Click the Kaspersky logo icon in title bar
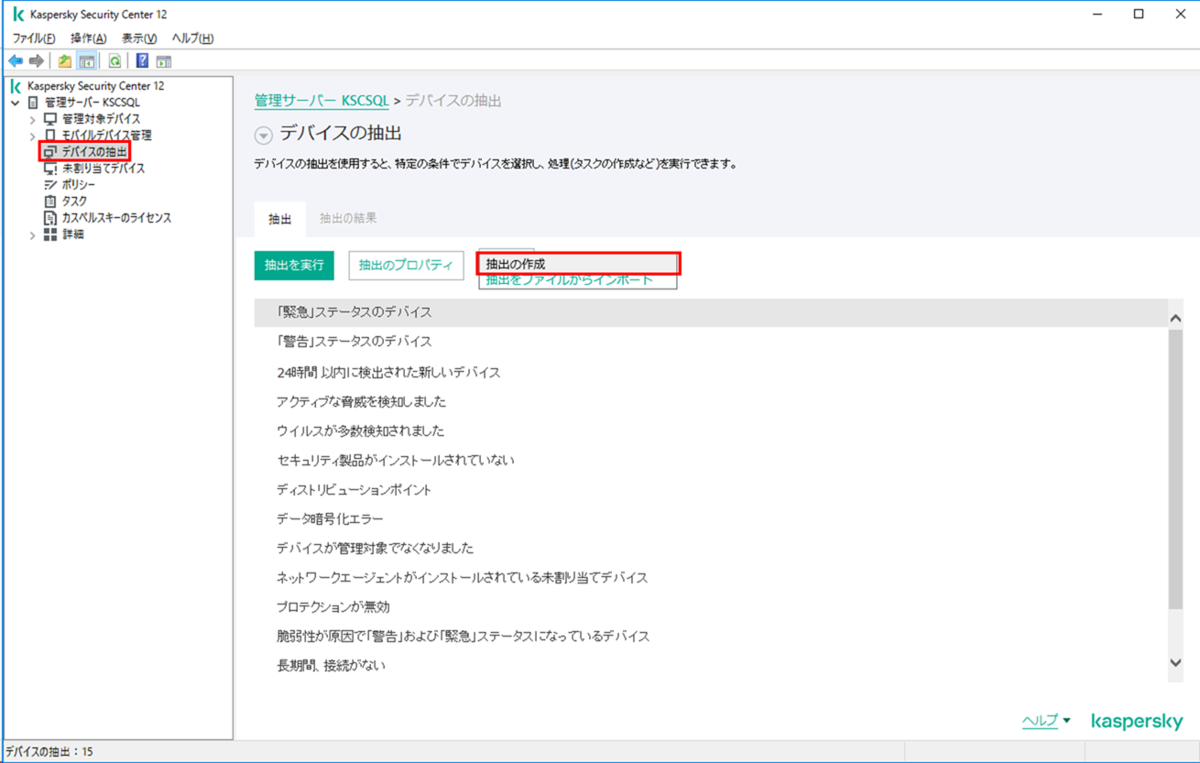Image resolution: width=1200 pixels, height=763 pixels. tap(18, 15)
